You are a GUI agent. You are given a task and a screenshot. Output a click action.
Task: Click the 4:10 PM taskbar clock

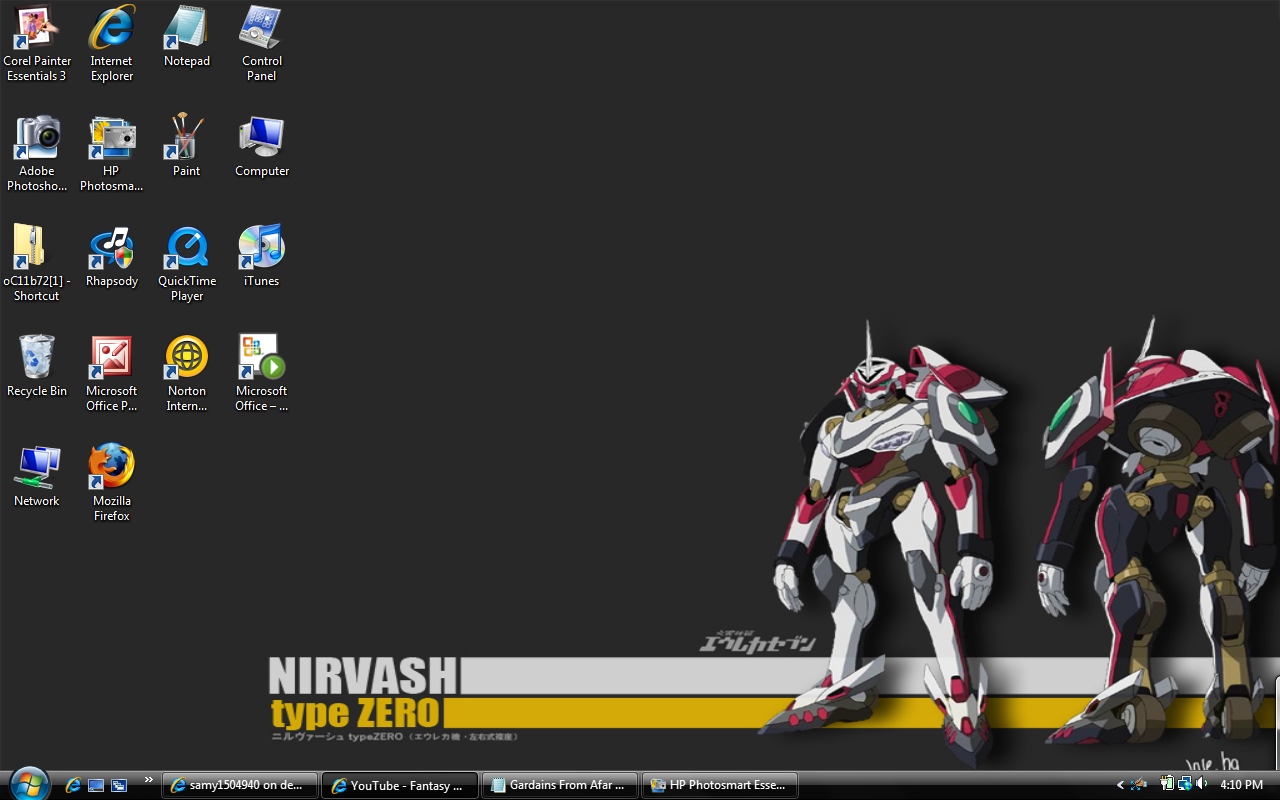(1242, 785)
